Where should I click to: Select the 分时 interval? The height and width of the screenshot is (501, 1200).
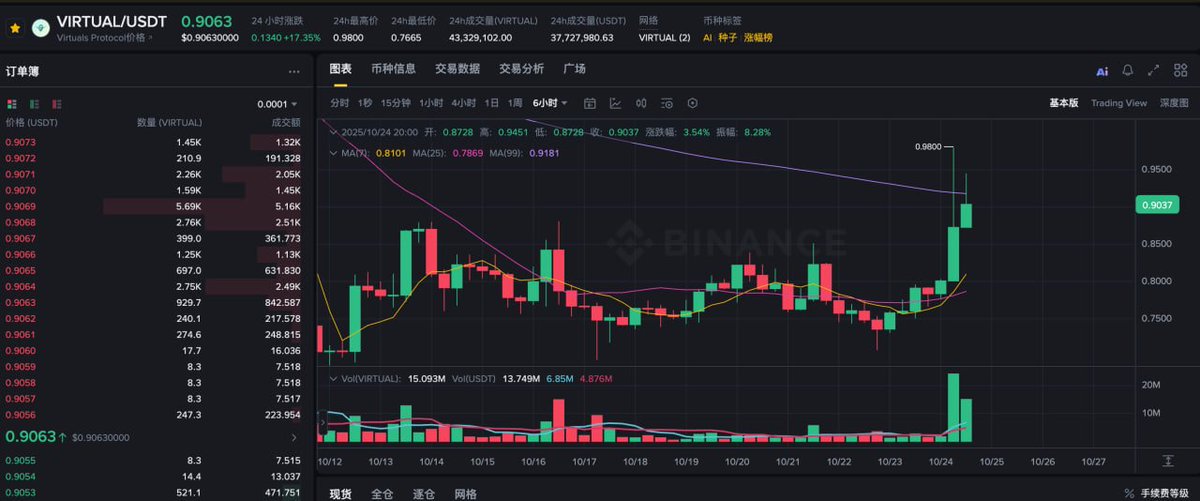(x=340, y=103)
